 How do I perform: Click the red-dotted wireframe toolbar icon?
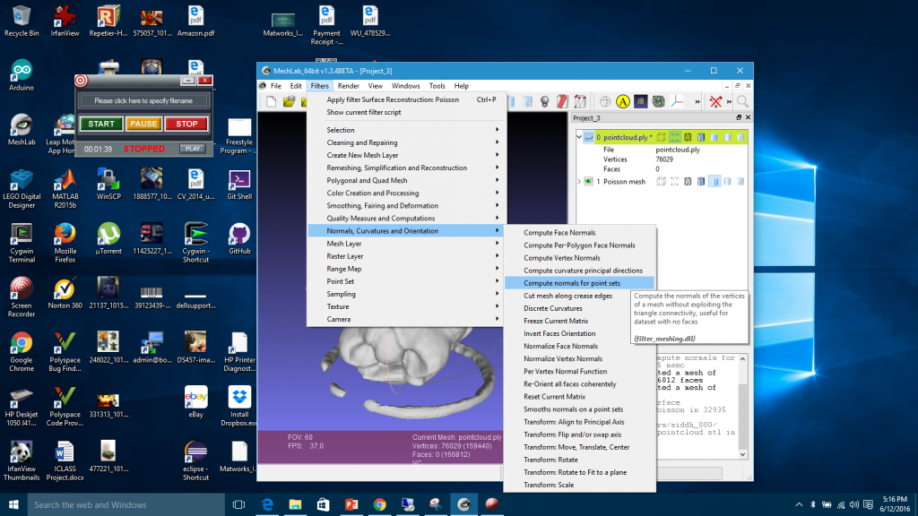click(x=580, y=102)
